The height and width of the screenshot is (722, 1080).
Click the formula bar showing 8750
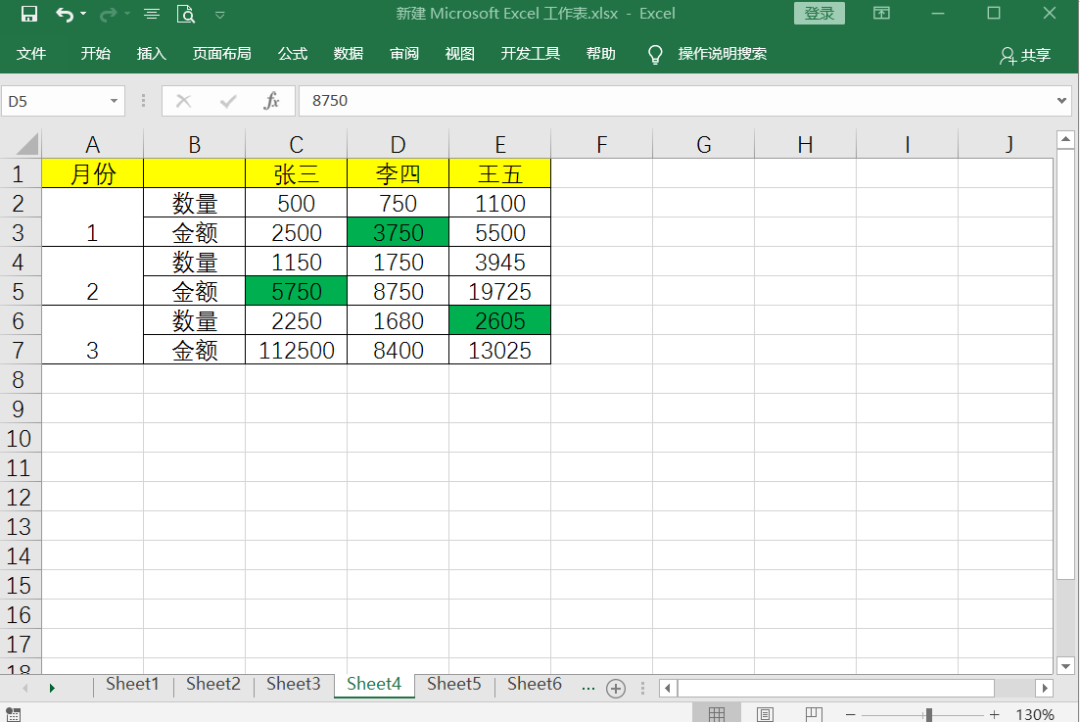675,101
